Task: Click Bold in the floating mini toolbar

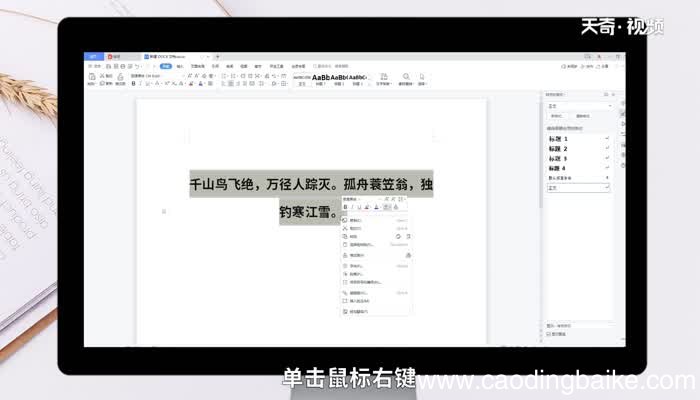Action: click(345, 207)
